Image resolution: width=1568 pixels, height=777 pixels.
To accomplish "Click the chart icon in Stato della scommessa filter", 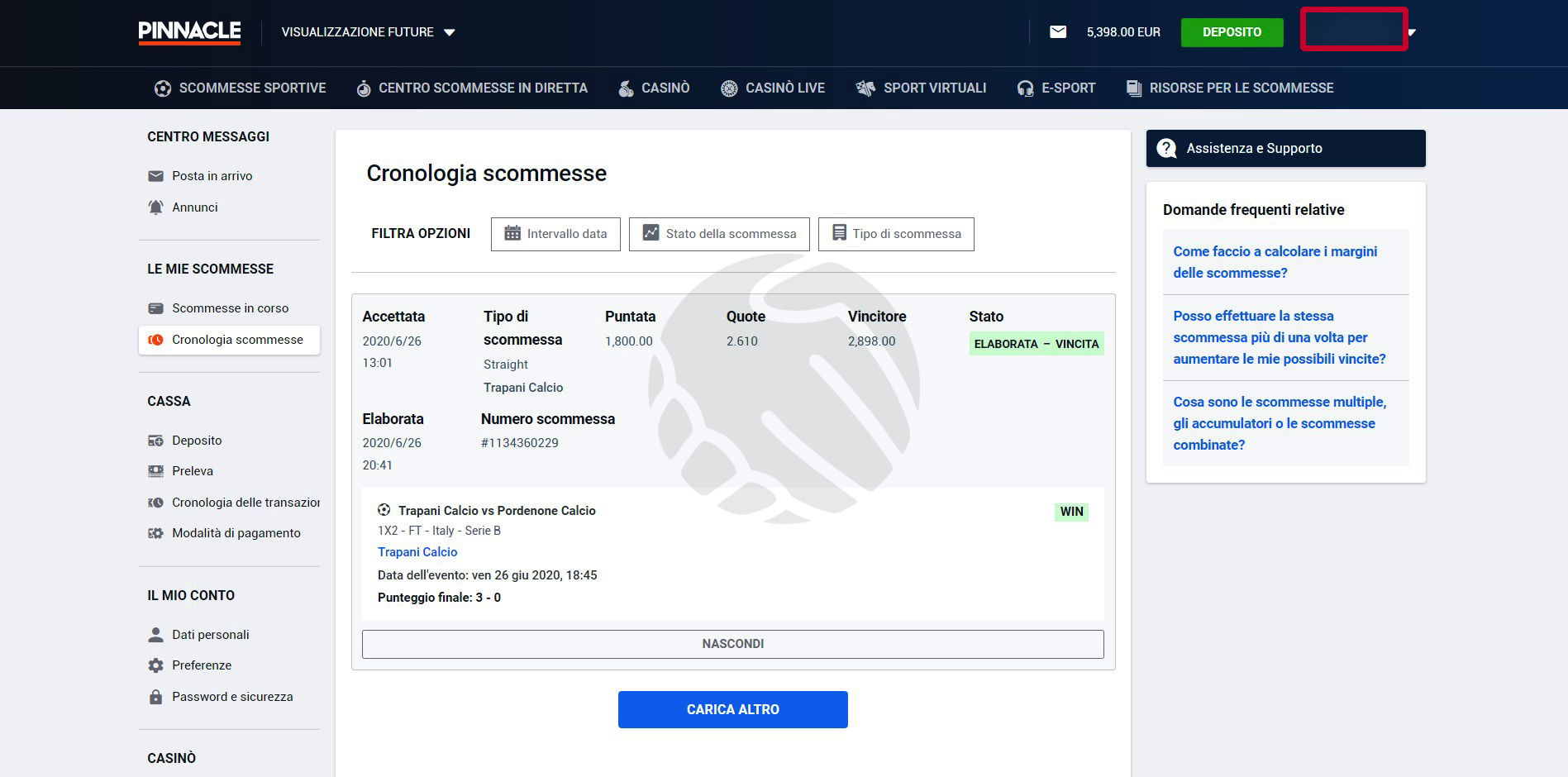I will (x=651, y=233).
